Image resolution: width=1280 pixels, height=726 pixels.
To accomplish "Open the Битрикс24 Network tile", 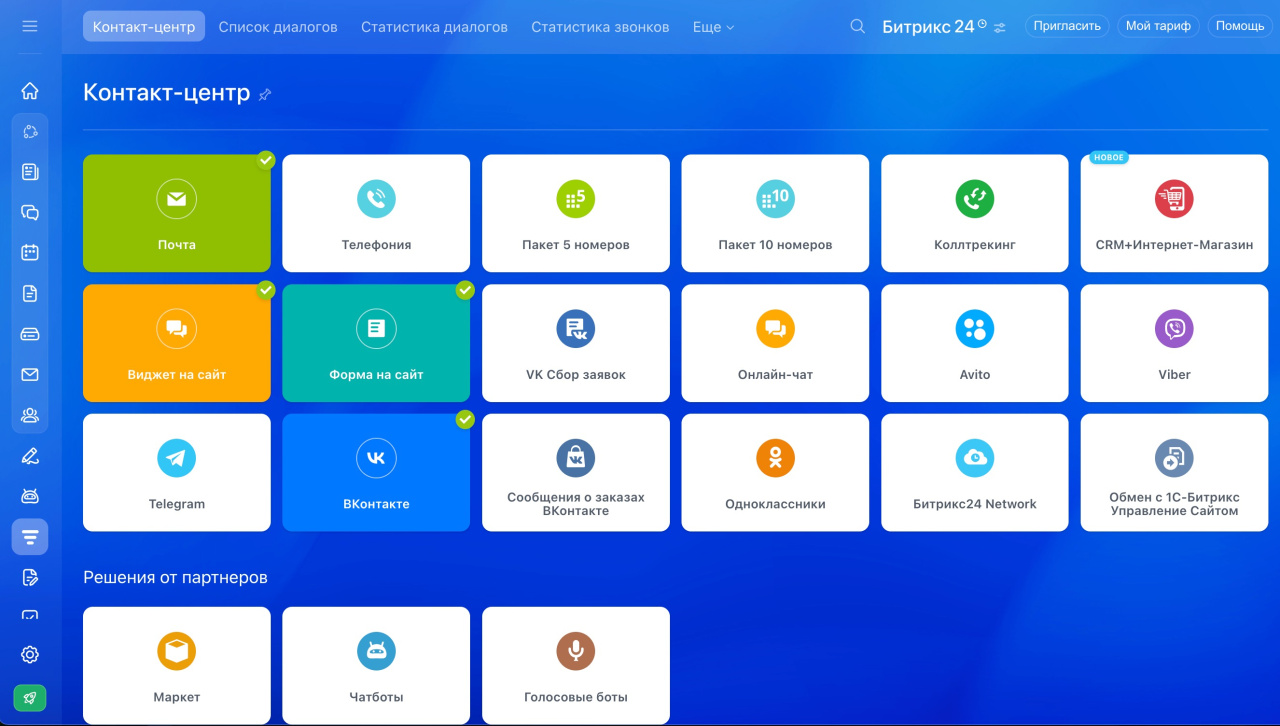I will (975, 473).
